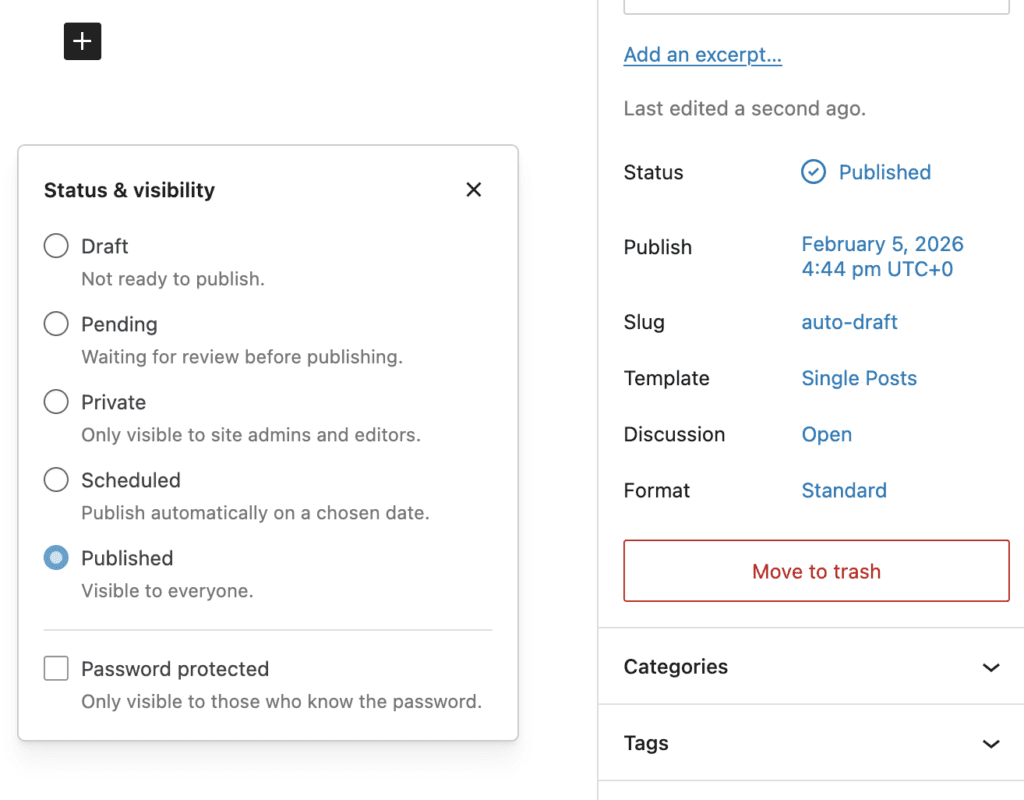This screenshot has height=800, width=1024.
Task: Open the Single Posts template setting
Action: [858, 378]
